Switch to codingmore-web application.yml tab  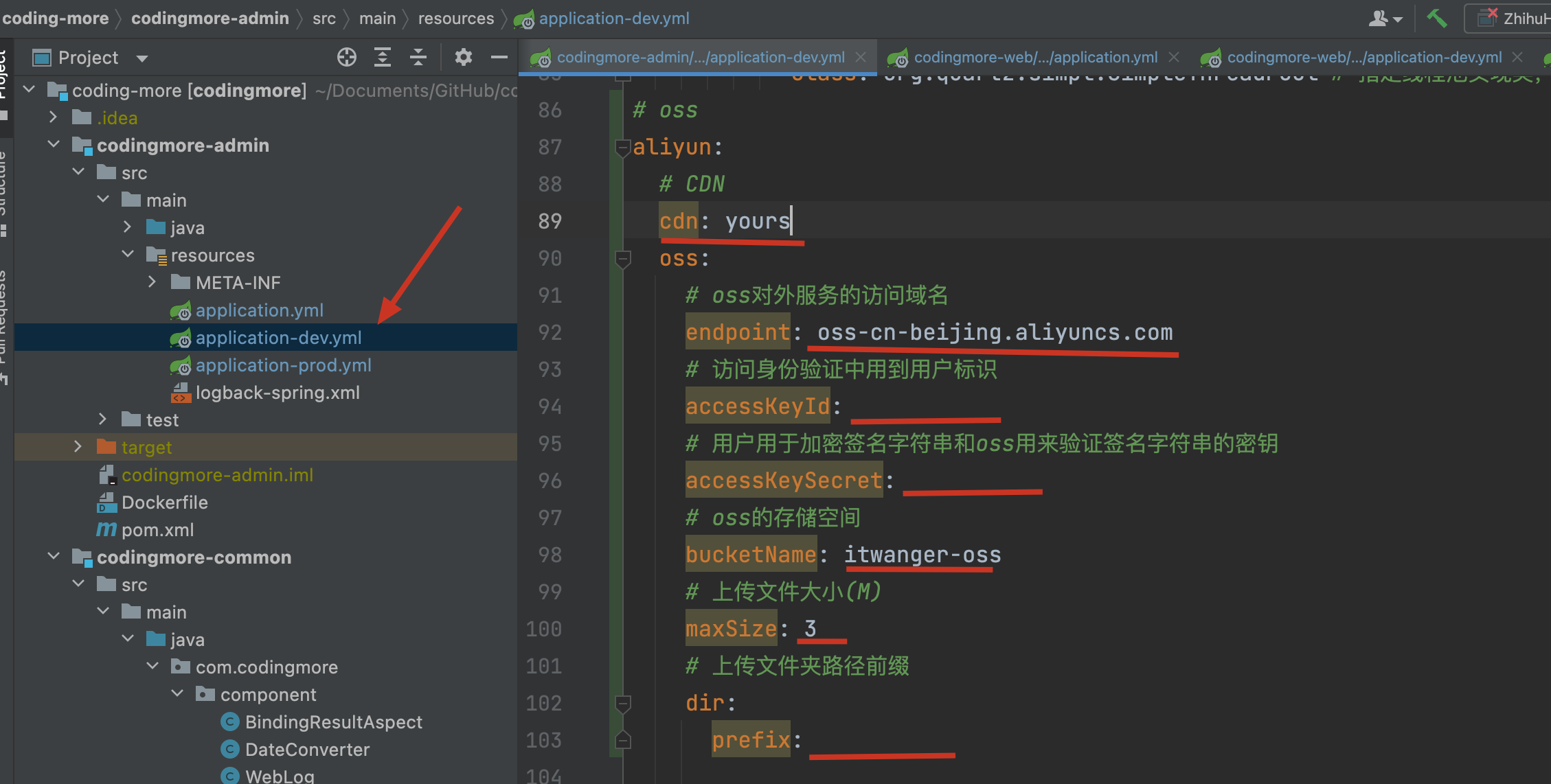tap(1035, 58)
